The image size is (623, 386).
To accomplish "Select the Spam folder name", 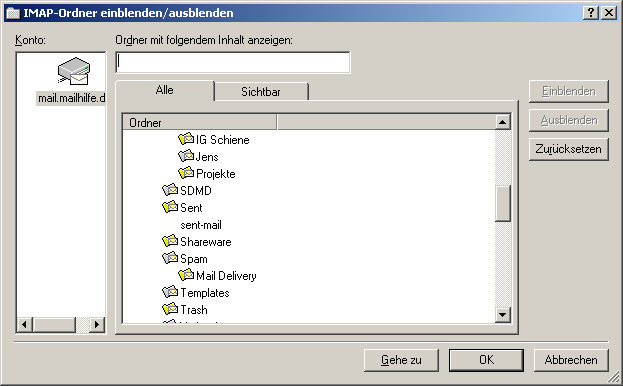I will coord(193,259).
